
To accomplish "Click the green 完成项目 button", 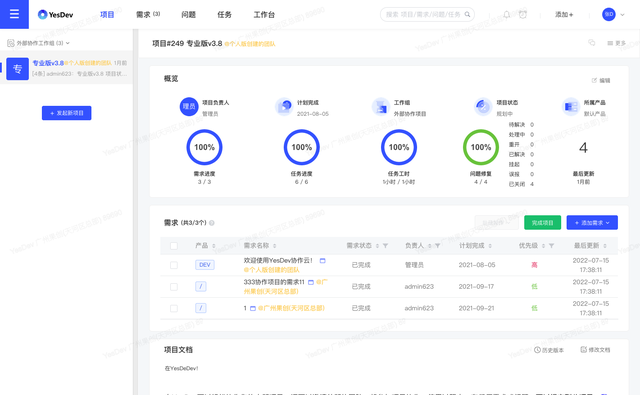I will (542, 223).
